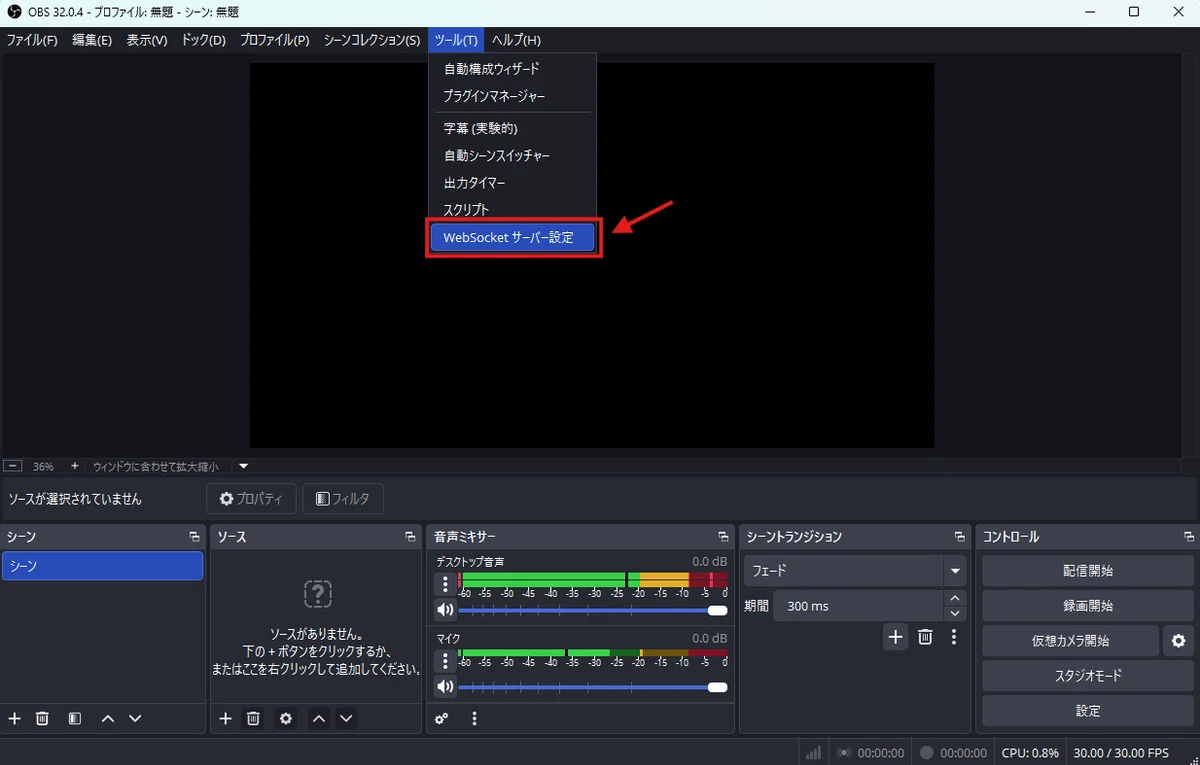Viewport: 1200px width, 765px height.
Task: Open virtual camera settings gear
Action: point(1179,641)
